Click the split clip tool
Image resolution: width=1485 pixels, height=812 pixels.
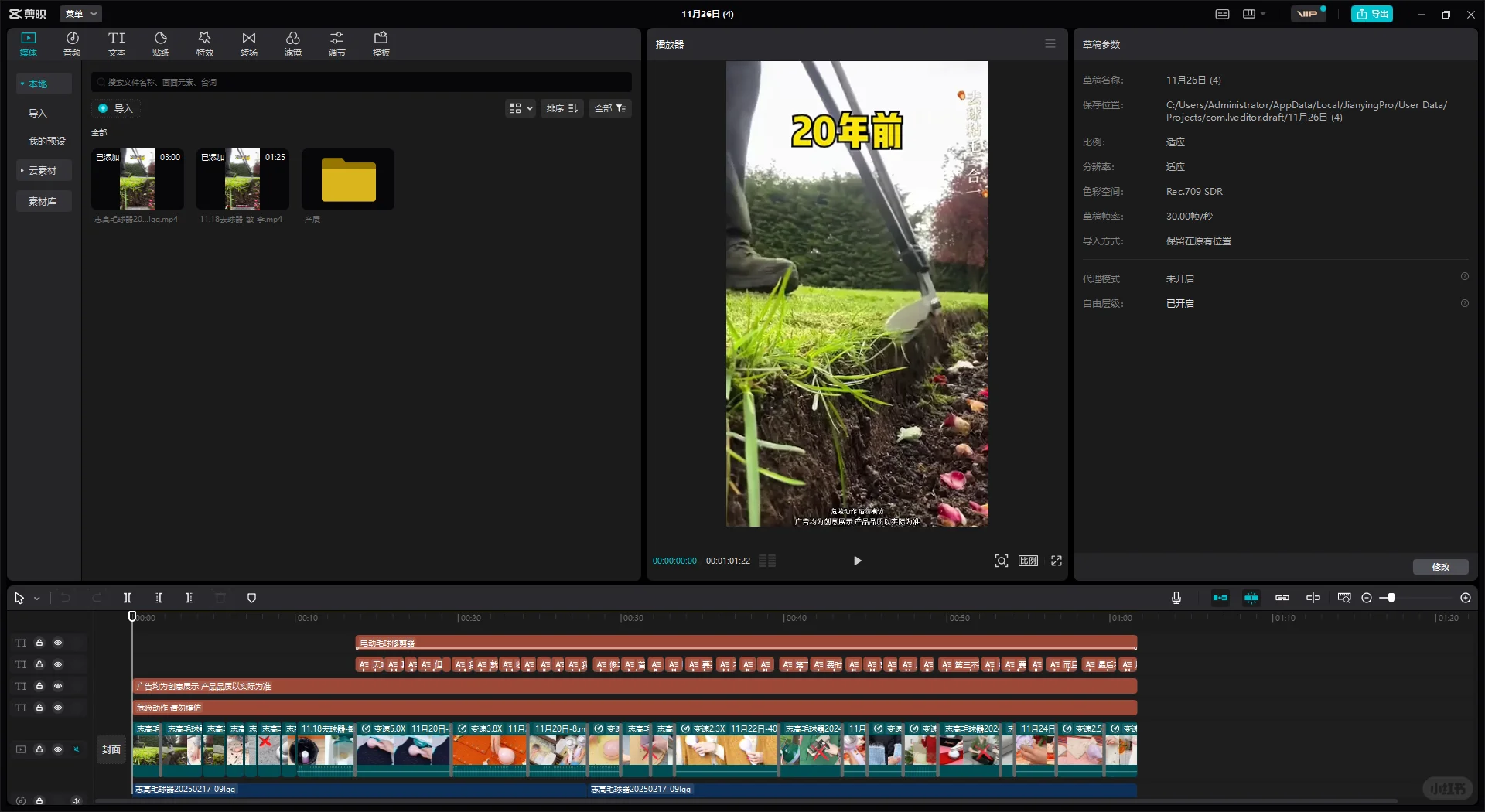128,598
